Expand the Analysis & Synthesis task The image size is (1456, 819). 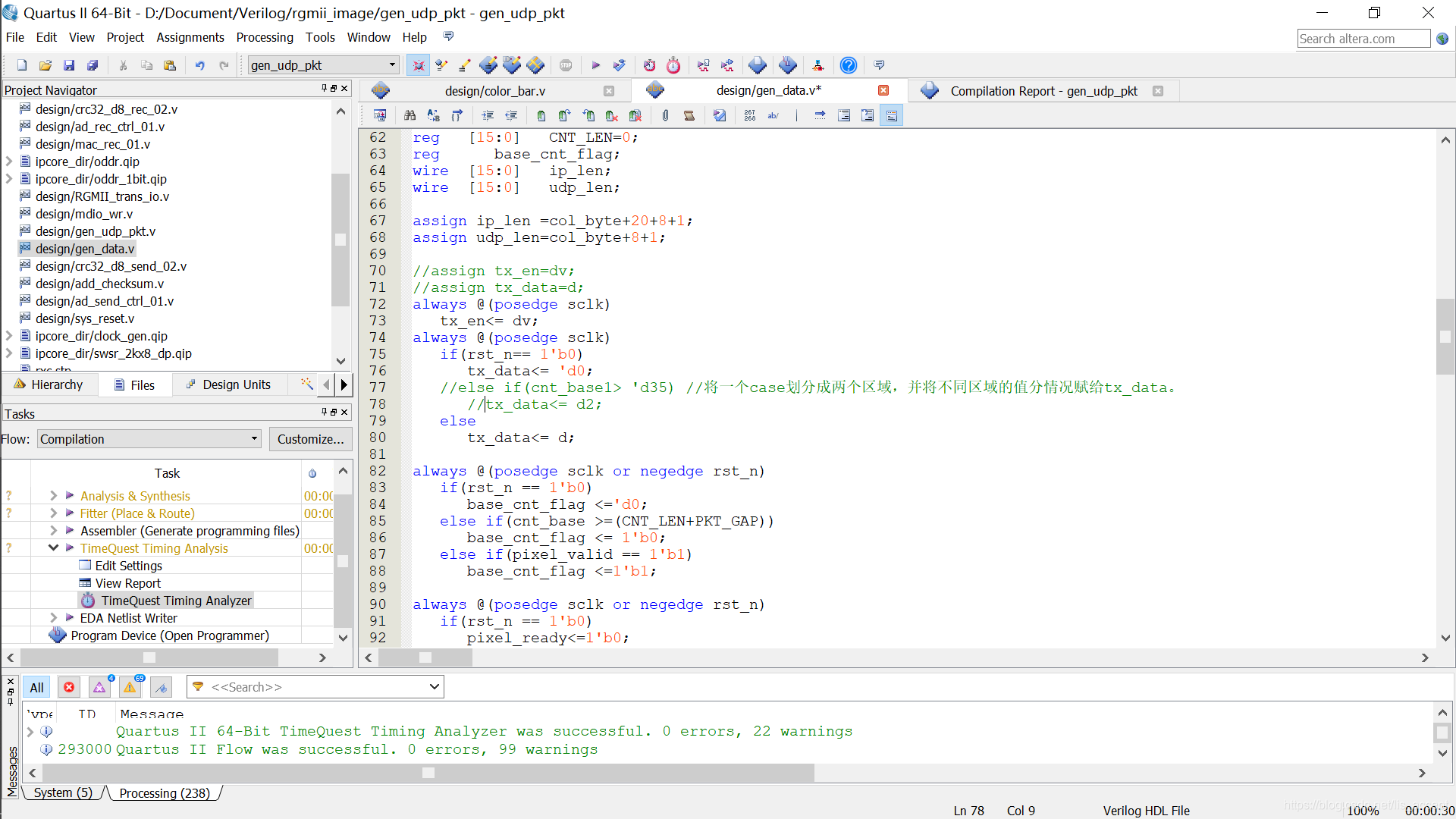pos(53,496)
